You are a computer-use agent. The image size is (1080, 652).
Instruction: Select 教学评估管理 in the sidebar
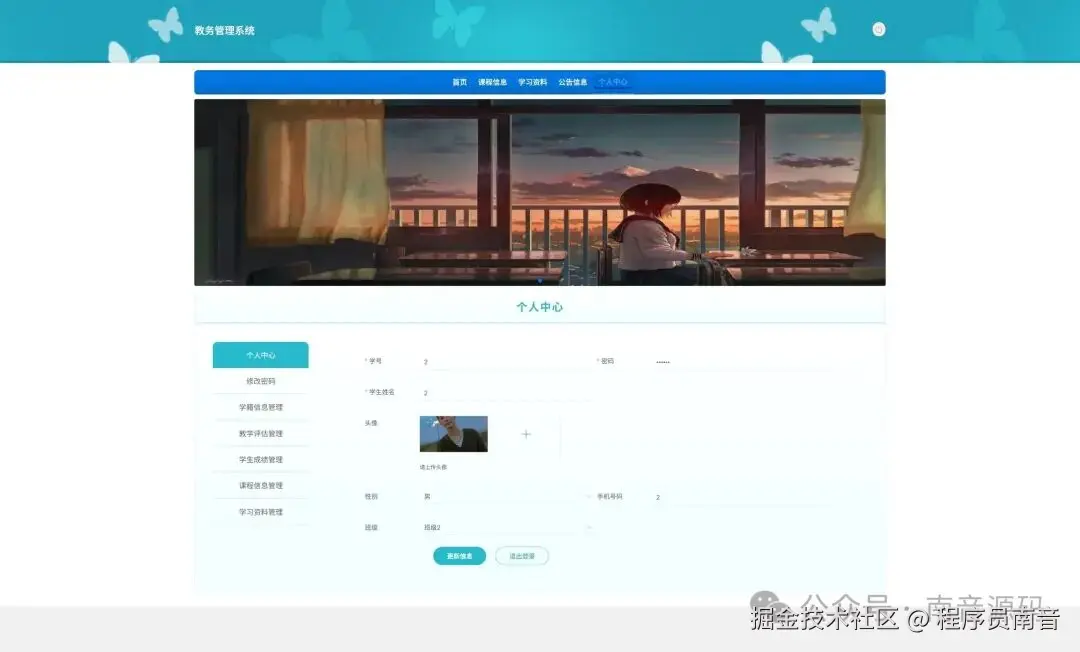[x=260, y=433]
